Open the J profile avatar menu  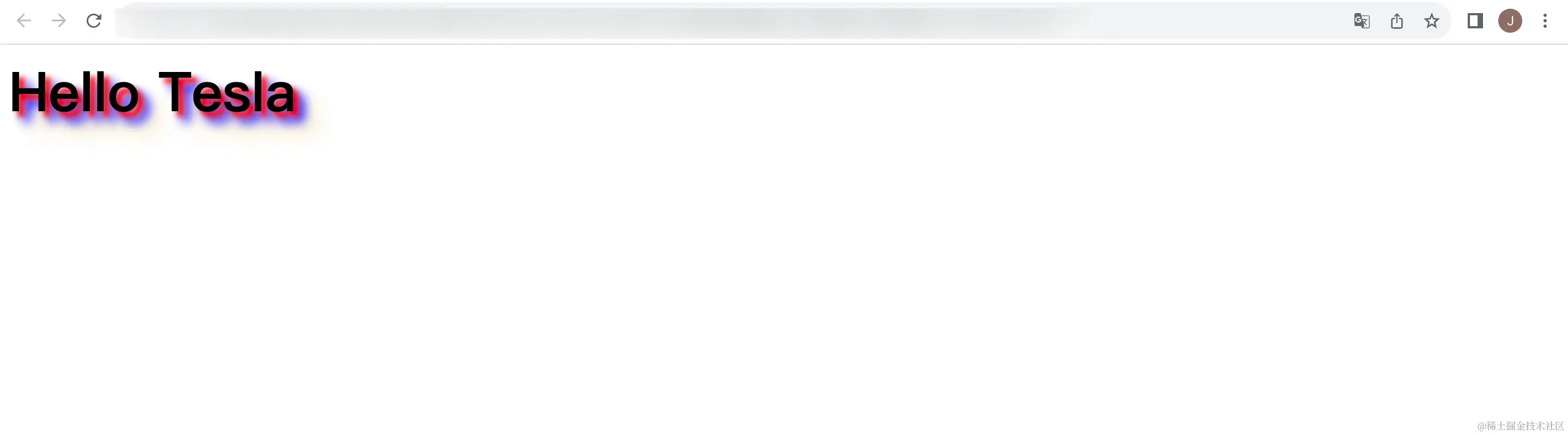(x=1510, y=21)
